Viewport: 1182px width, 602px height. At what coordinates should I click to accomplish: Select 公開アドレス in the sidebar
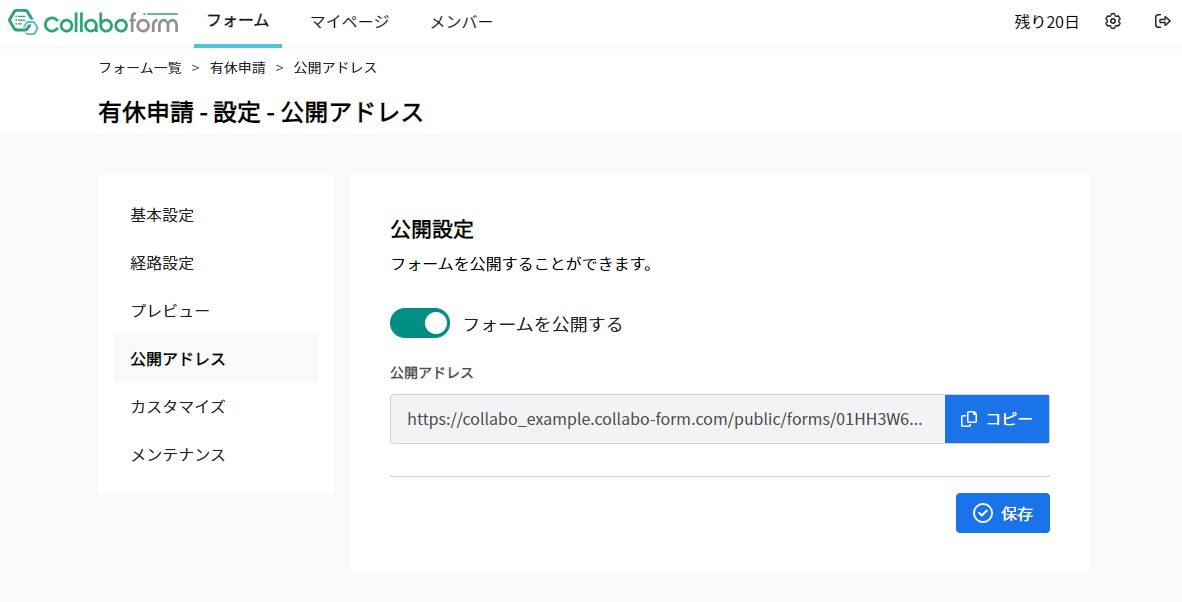[216, 359]
